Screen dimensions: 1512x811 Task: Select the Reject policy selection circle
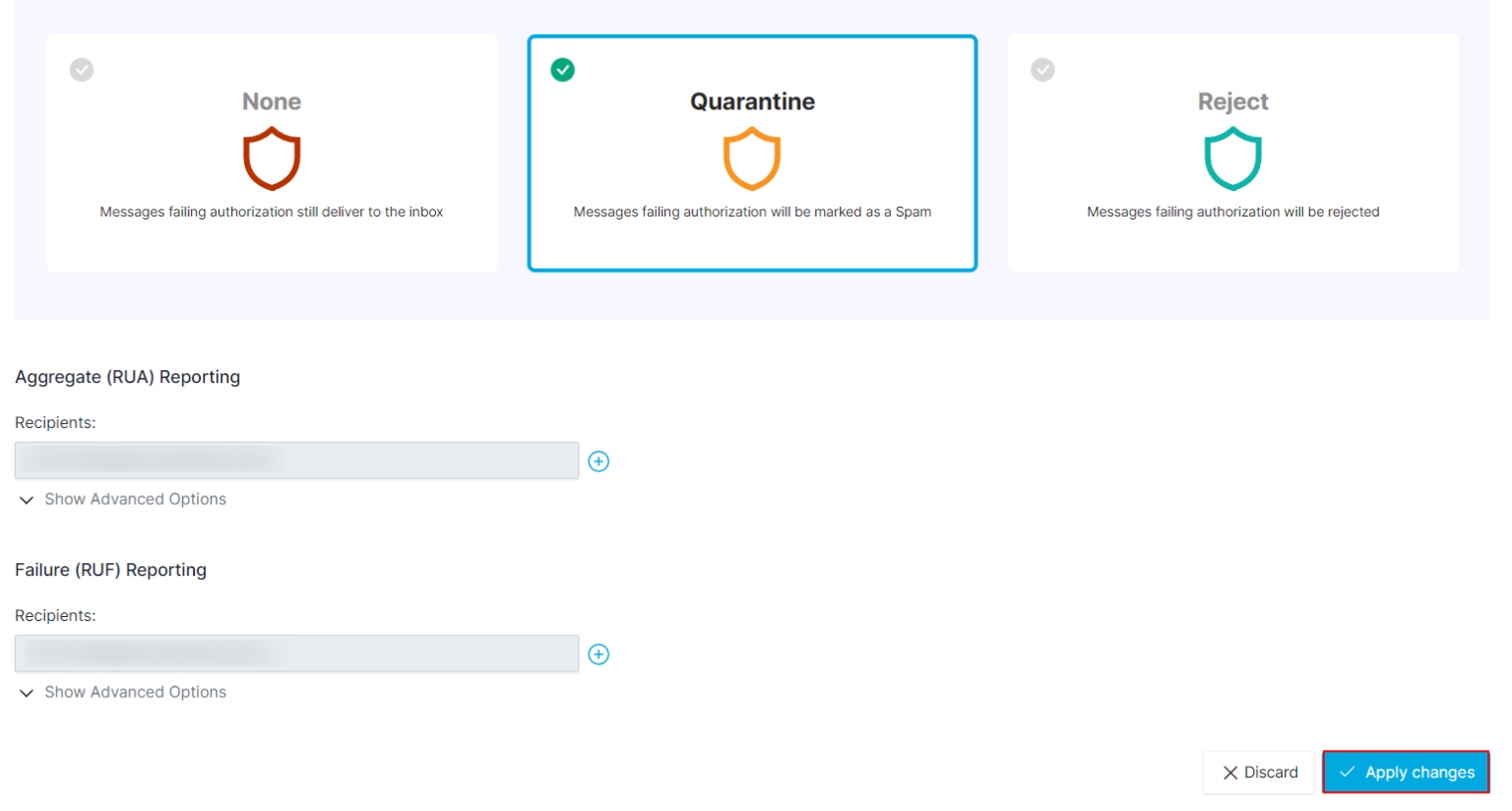click(x=1042, y=69)
